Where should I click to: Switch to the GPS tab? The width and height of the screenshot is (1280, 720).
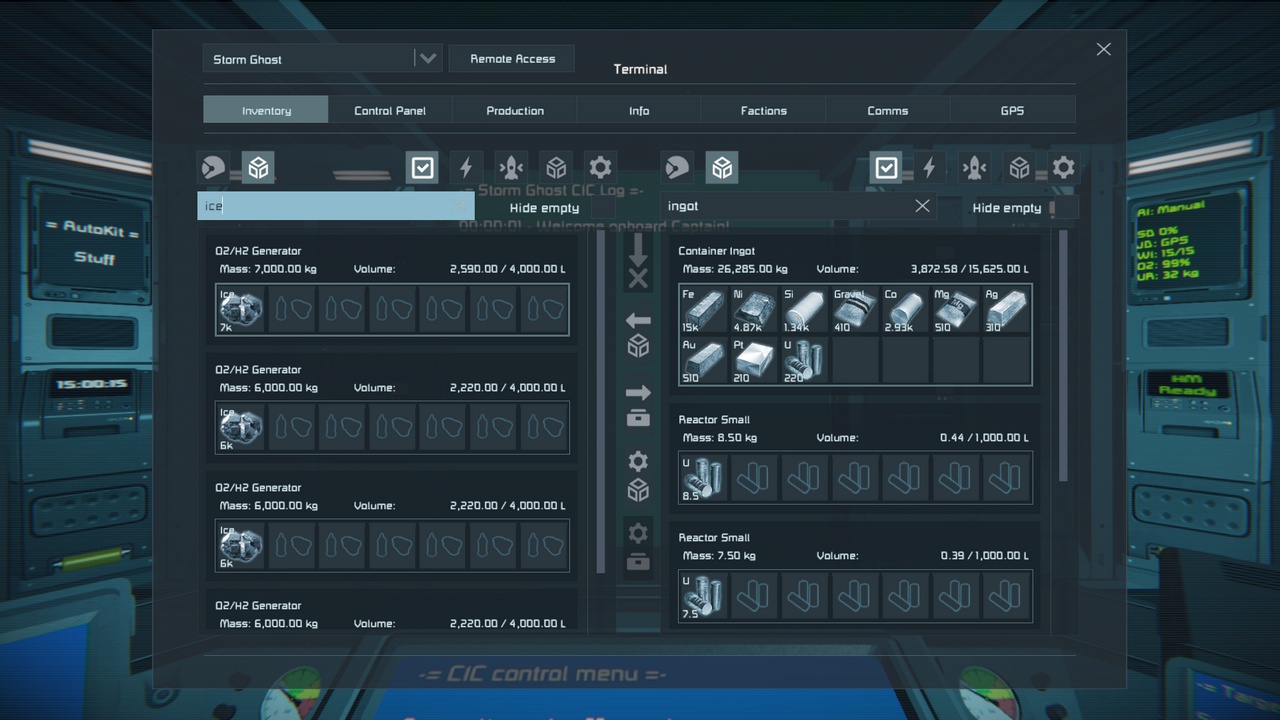coord(1012,110)
